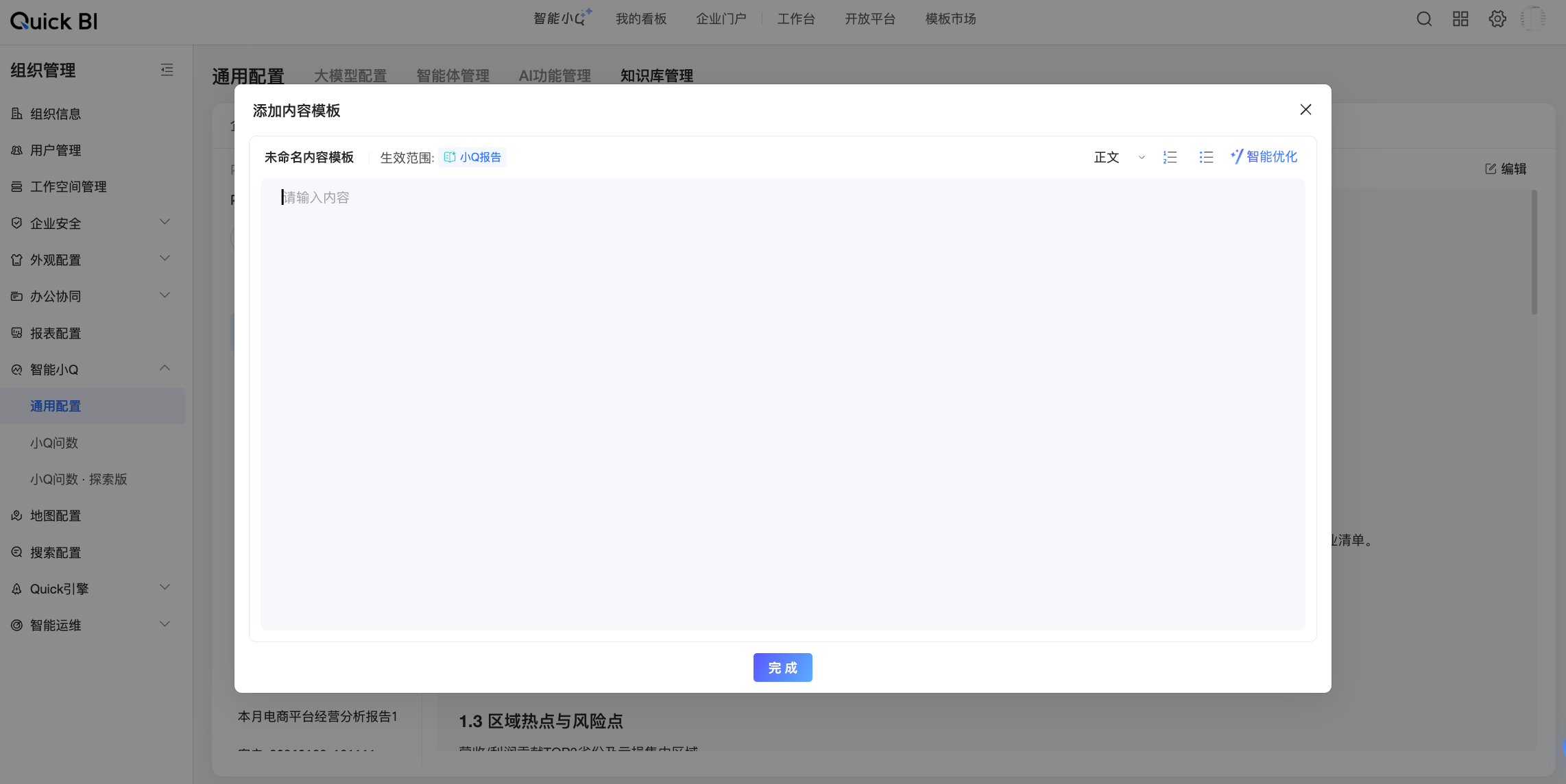Open the app grid icon in header
Screen dimensions: 1566x784
[1460, 19]
